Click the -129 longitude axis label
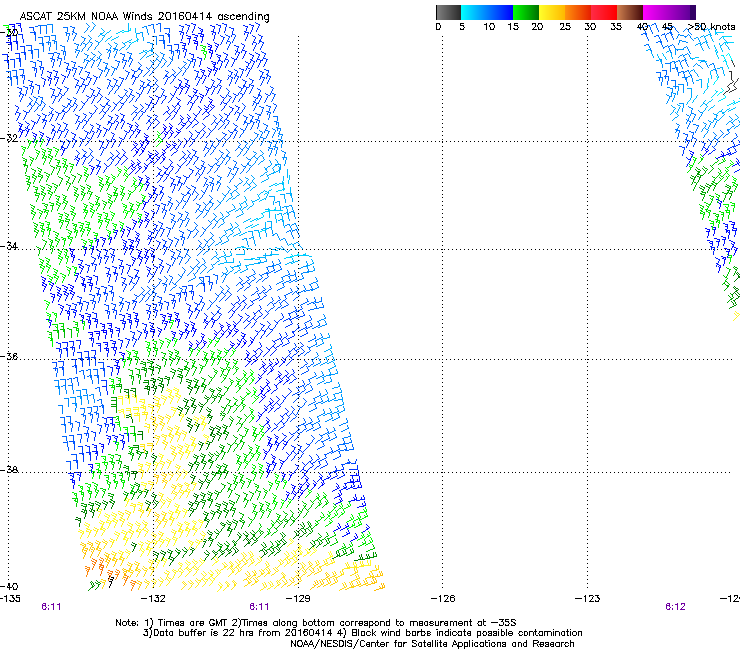Viewport: 740px width, 650px height. pos(298,599)
